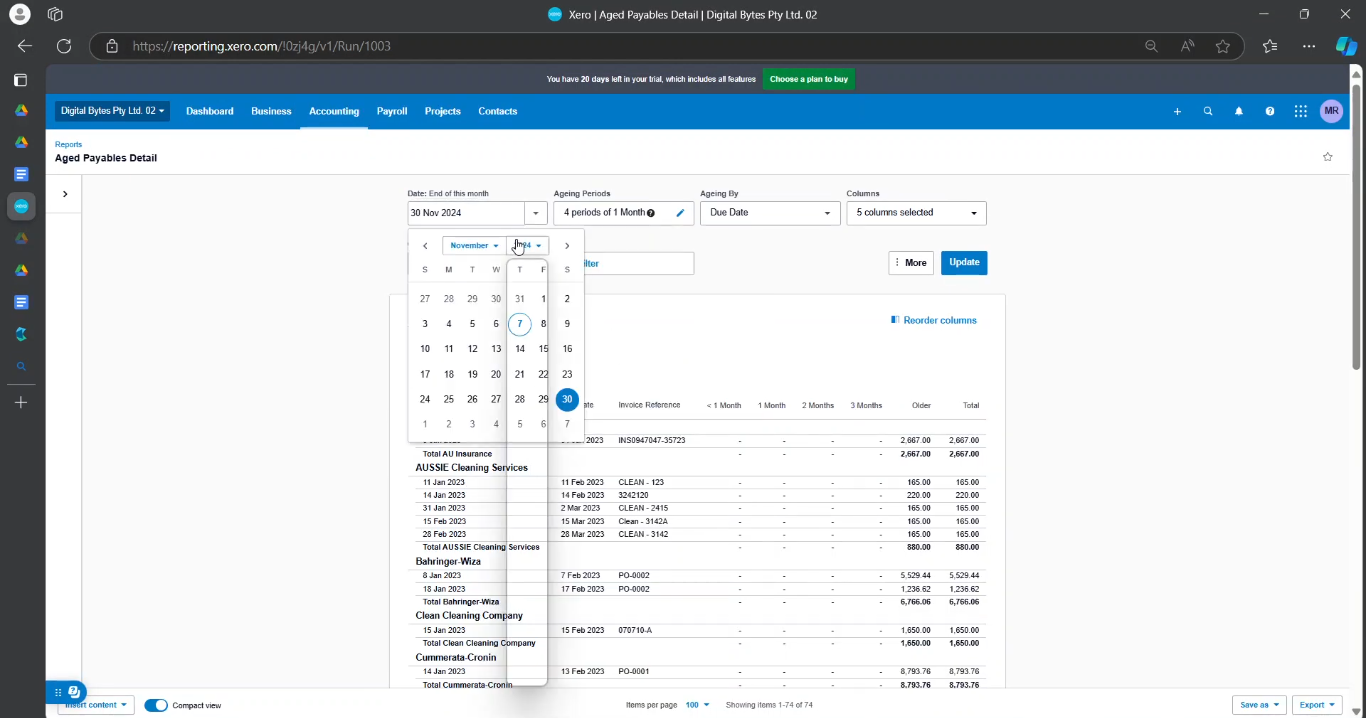
Task: Open the 7 Feb 2023 due date link
Action: click(x=580, y=576)
